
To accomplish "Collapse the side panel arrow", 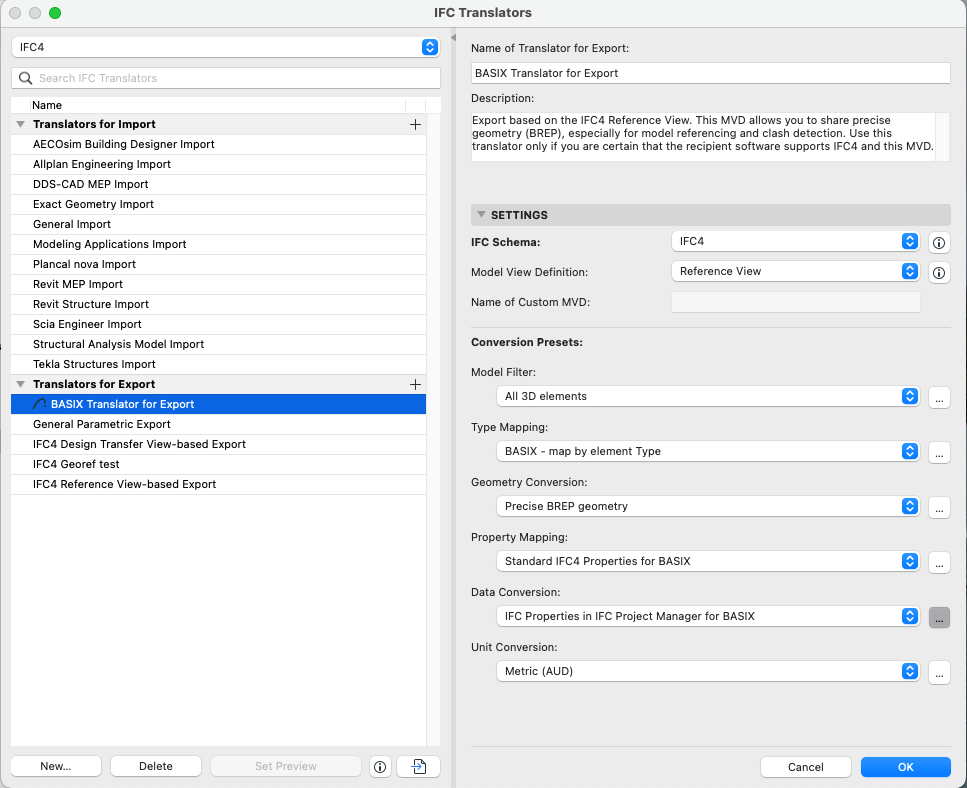I will click(453, 38).
